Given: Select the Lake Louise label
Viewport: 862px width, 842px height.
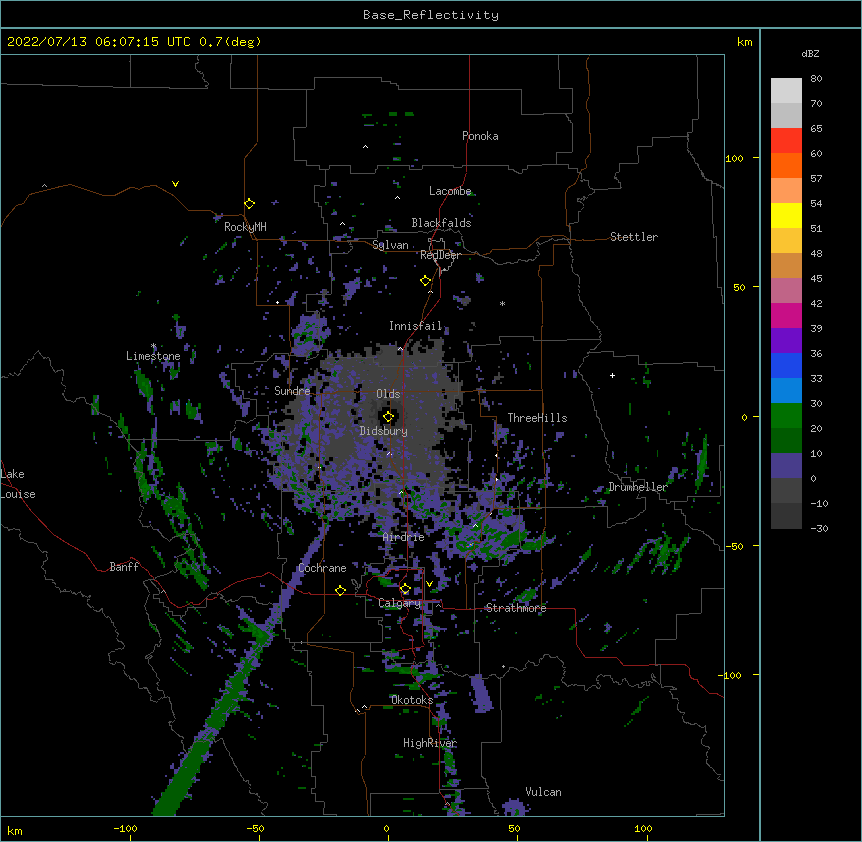Looking at the screenshot, I should [18, 484].
